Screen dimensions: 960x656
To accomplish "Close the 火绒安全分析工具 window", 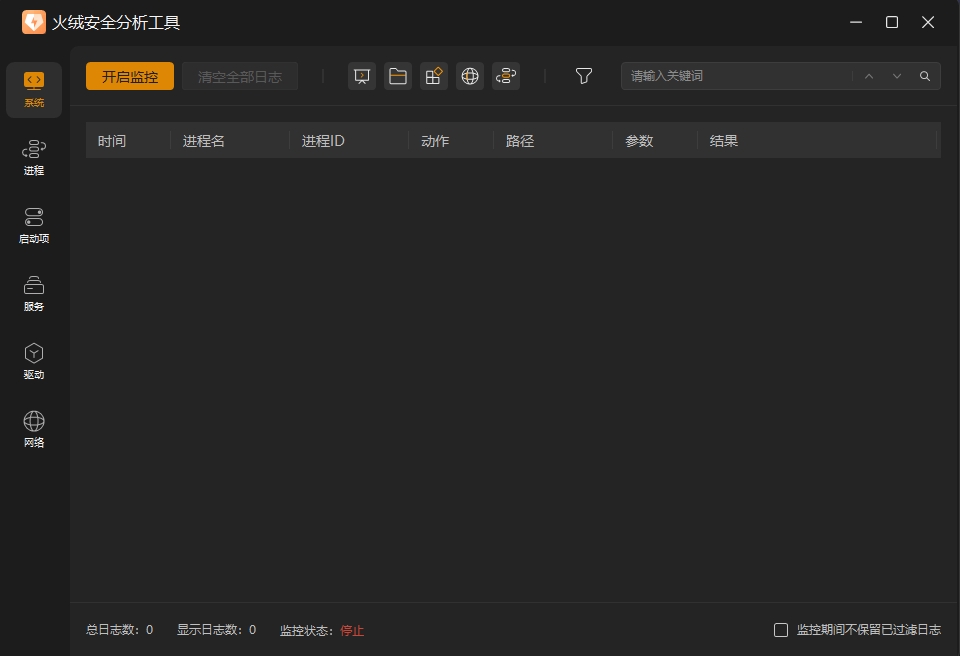I will point(928,22).
